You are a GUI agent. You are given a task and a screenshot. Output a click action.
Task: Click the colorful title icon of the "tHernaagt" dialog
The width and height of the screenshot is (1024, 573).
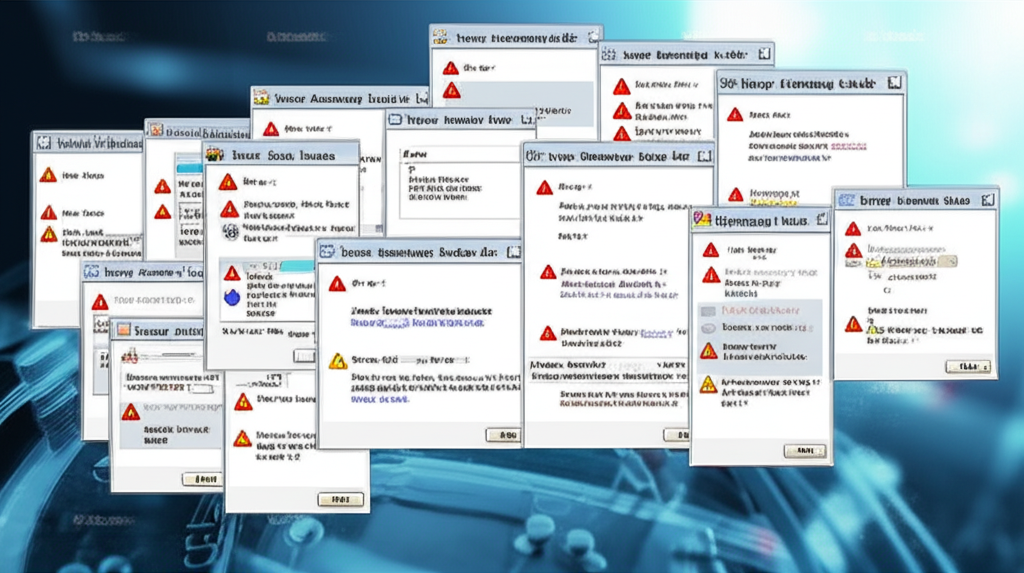(x=701, y=220)
